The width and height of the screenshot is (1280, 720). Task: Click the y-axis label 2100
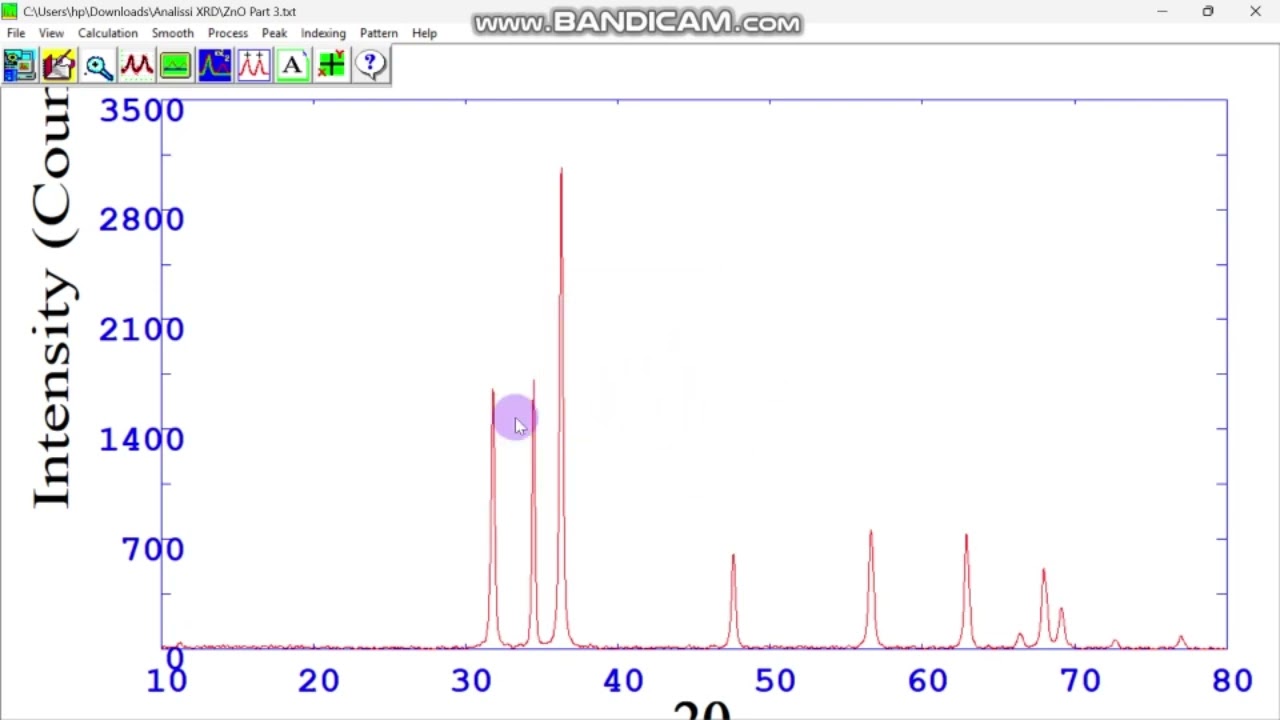pos(141,329)
